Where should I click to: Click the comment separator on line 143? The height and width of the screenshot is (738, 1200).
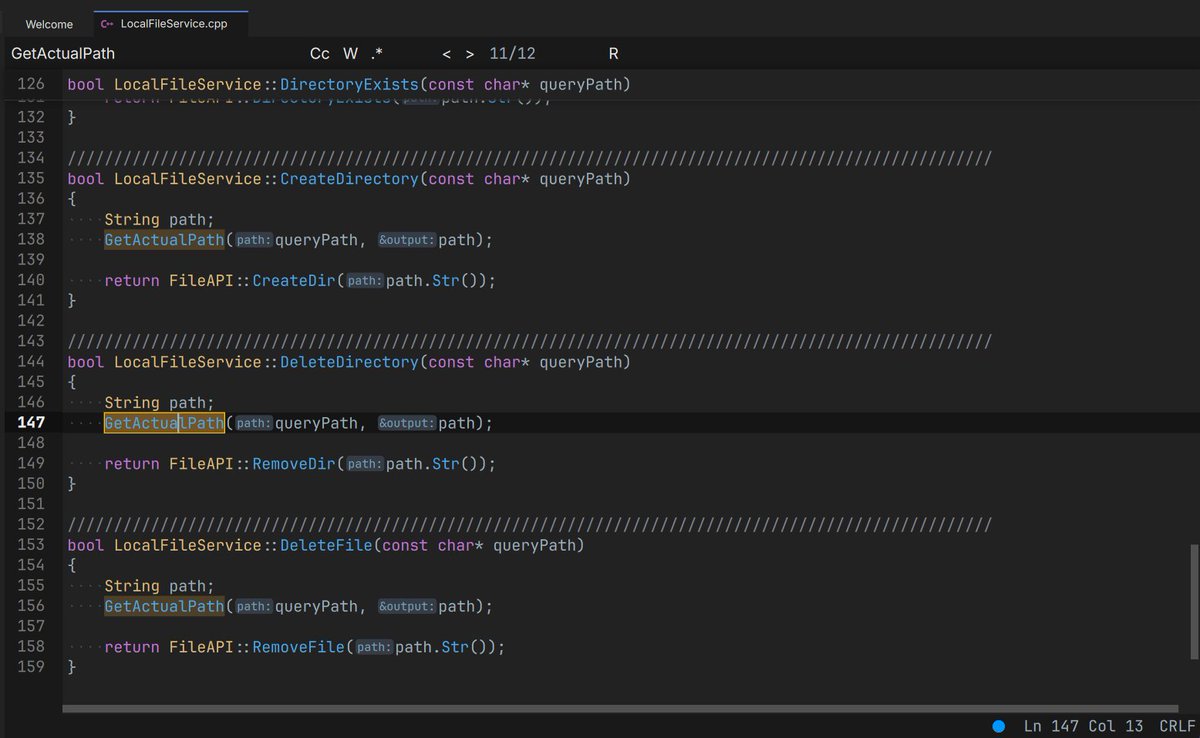[530, 342]
